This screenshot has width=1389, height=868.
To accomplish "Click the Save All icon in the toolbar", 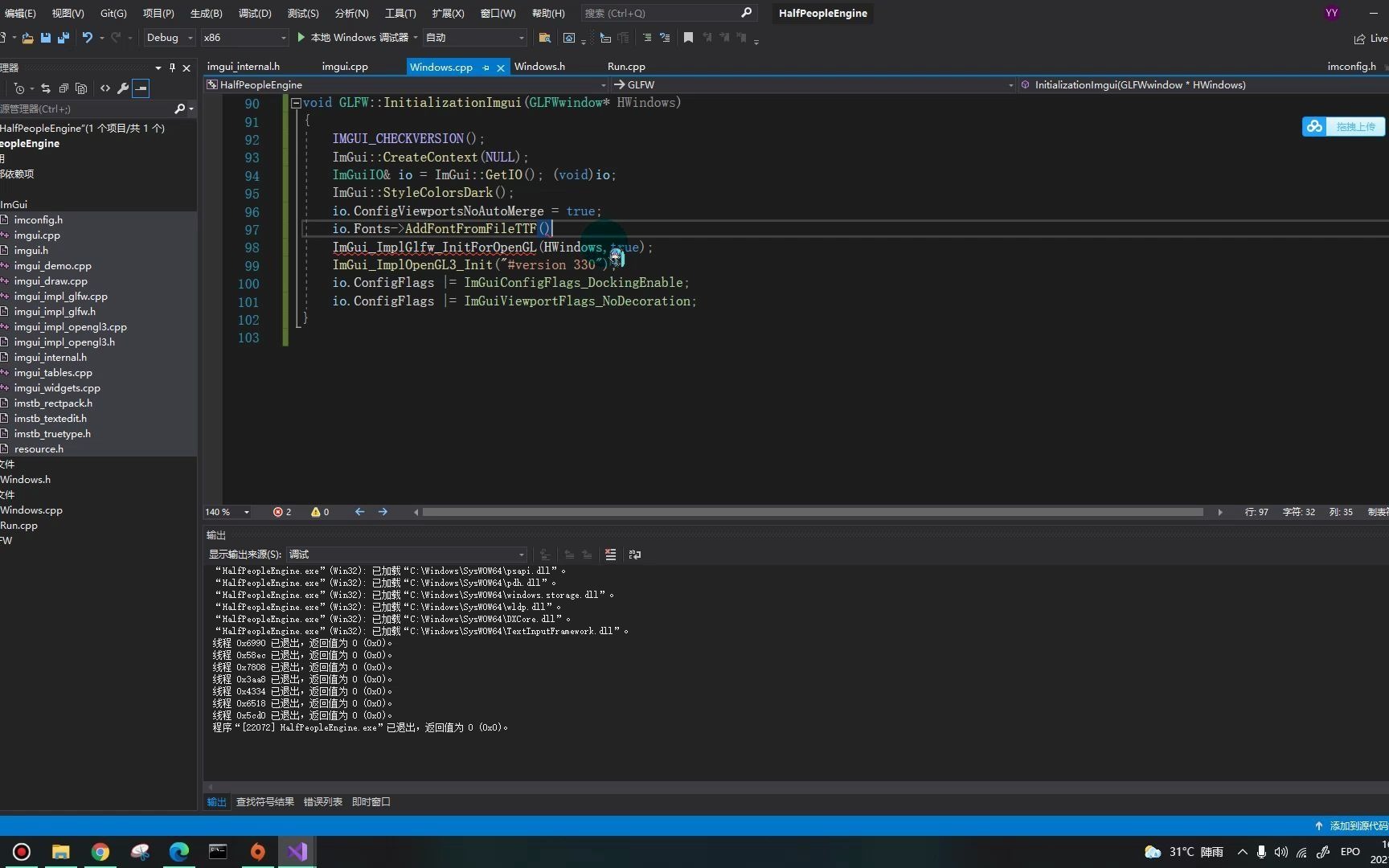I will click(x=64, y=37).
